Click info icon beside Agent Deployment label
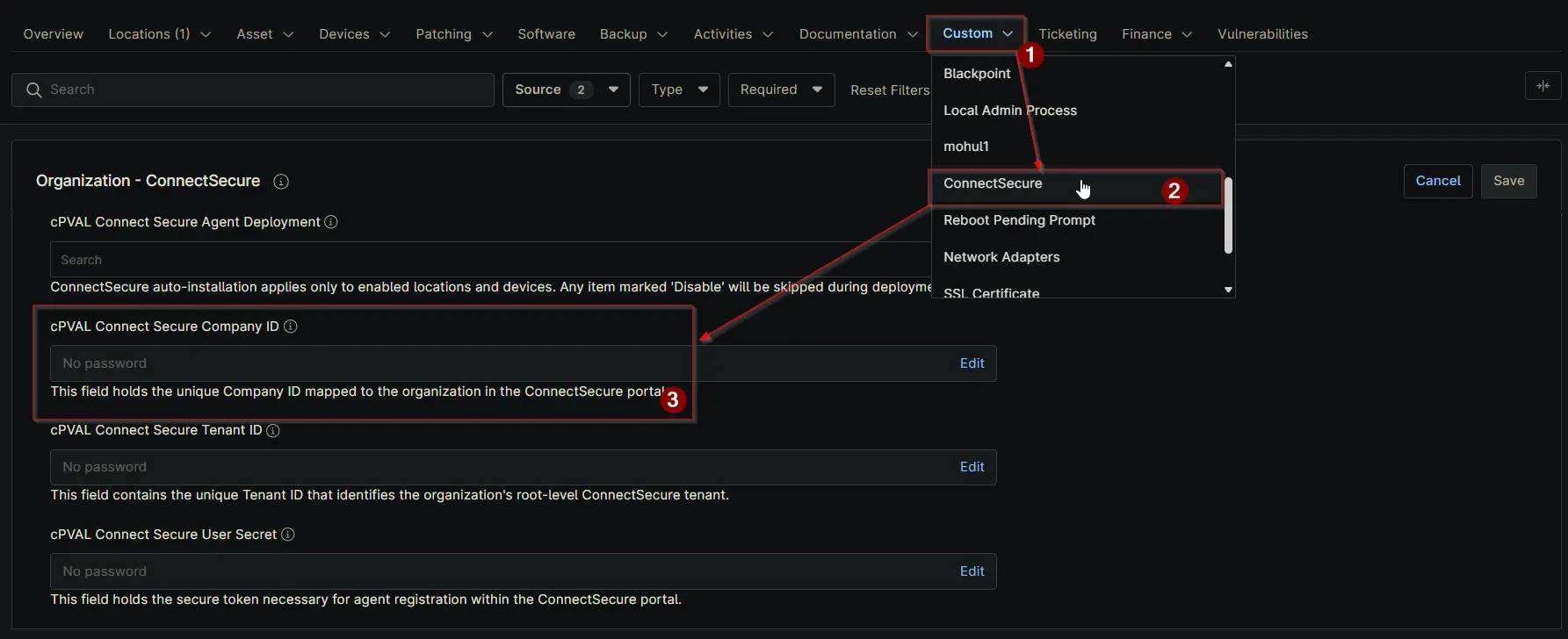This screenshot has width=1568, height=639. click(x=331, y=222)
